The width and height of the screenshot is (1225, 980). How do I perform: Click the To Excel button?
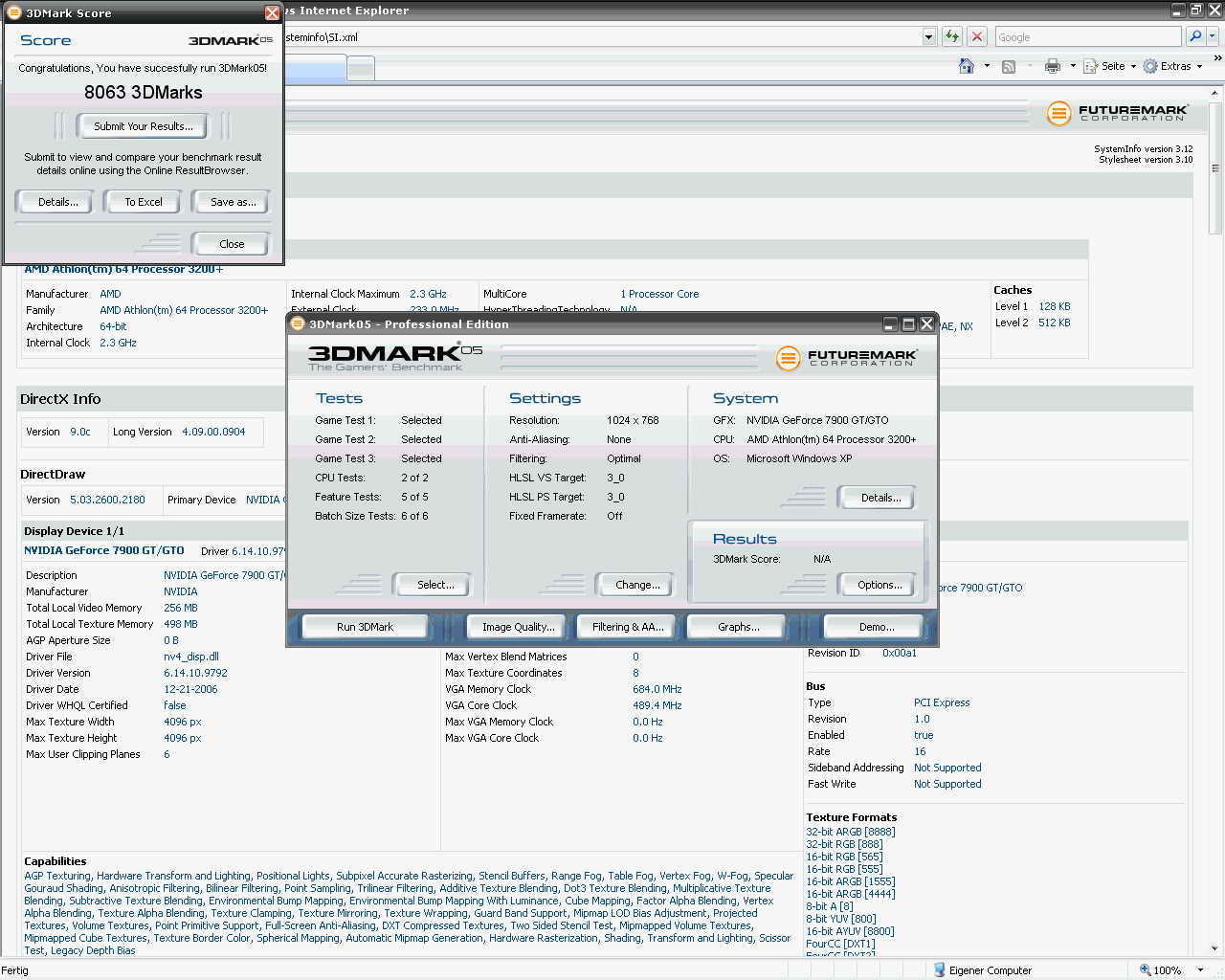point(144,202)
